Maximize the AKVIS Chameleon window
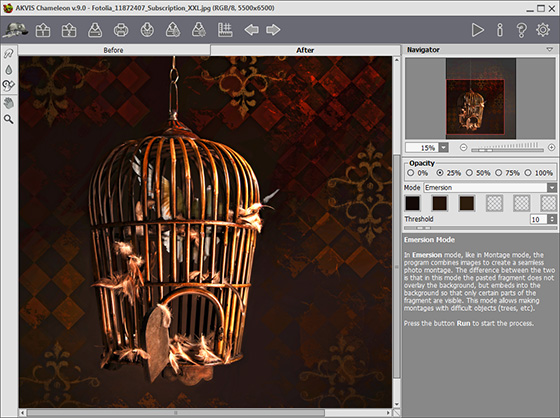 click(x=541, y=8)
